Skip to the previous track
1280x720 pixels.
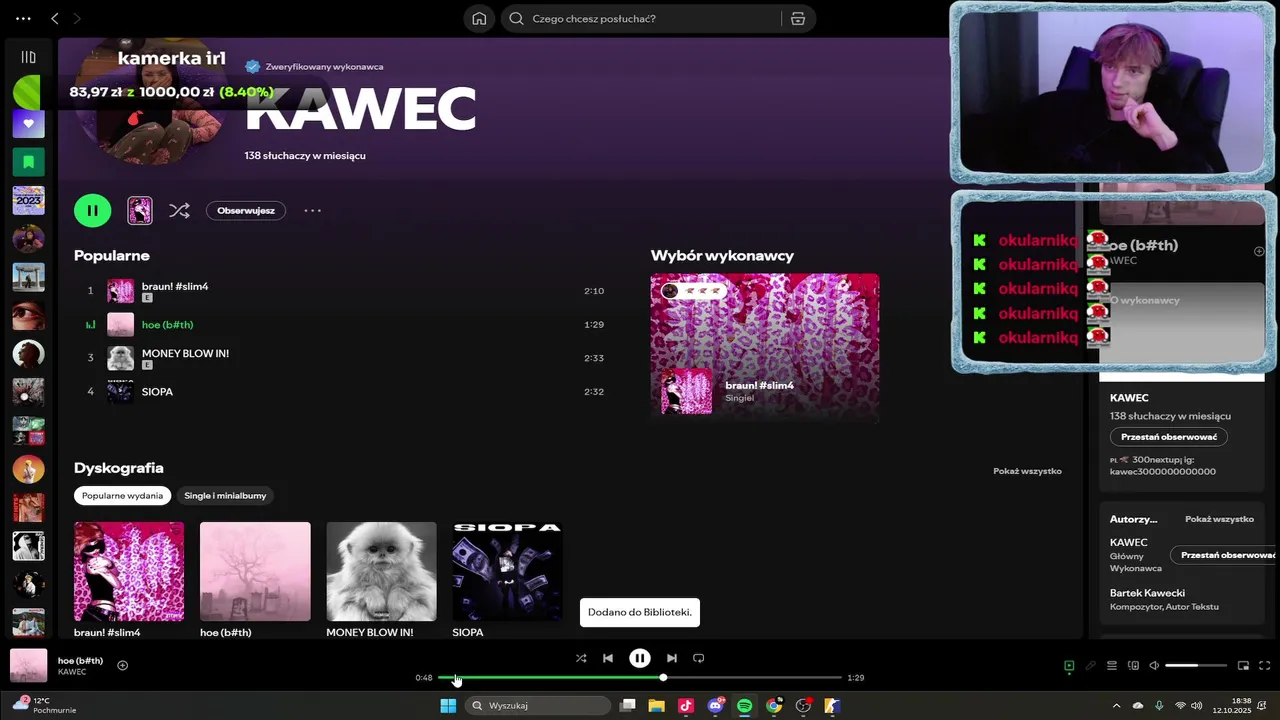608,658
